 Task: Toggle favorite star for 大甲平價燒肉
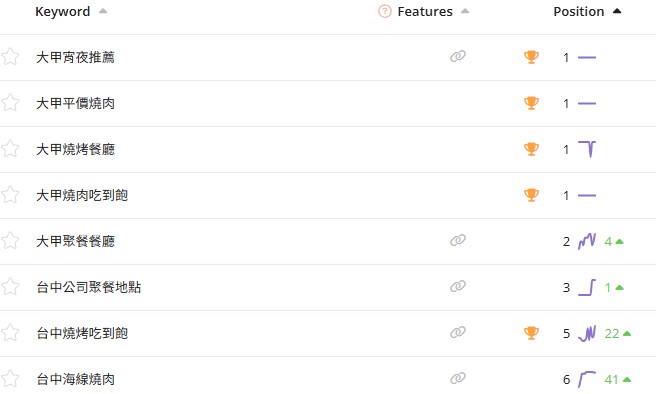(10, 103)
